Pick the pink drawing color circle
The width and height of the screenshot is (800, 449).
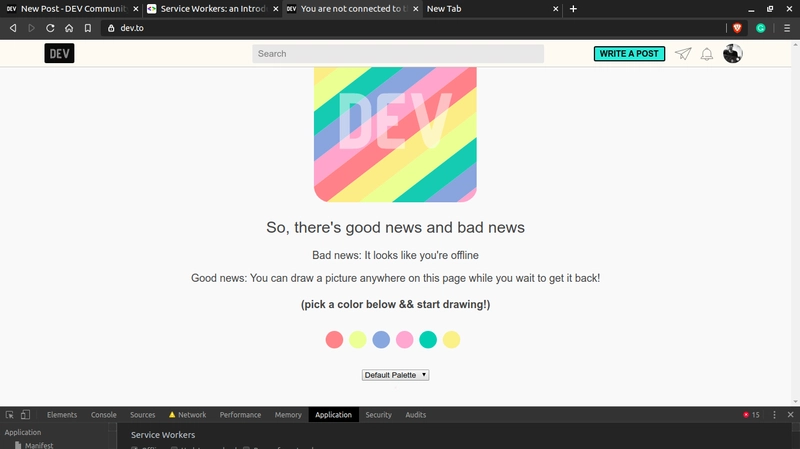(405, 339)
